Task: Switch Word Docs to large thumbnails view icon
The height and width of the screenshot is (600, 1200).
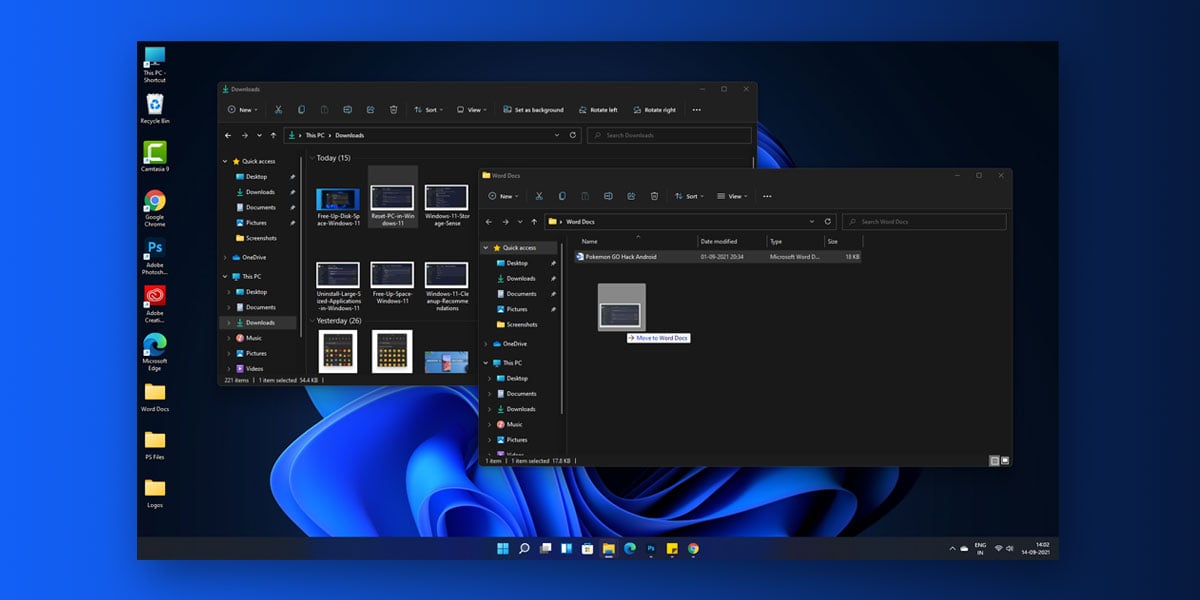Action: 1005,461
